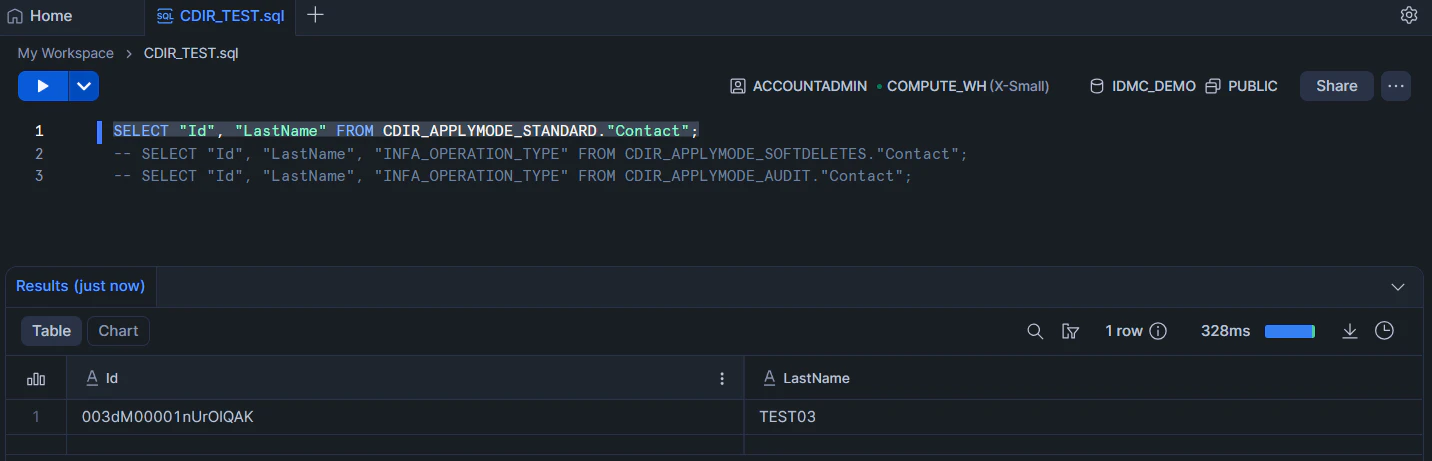Download the query results
The width and height of the screenshot is (1432, 461).
1349,331
